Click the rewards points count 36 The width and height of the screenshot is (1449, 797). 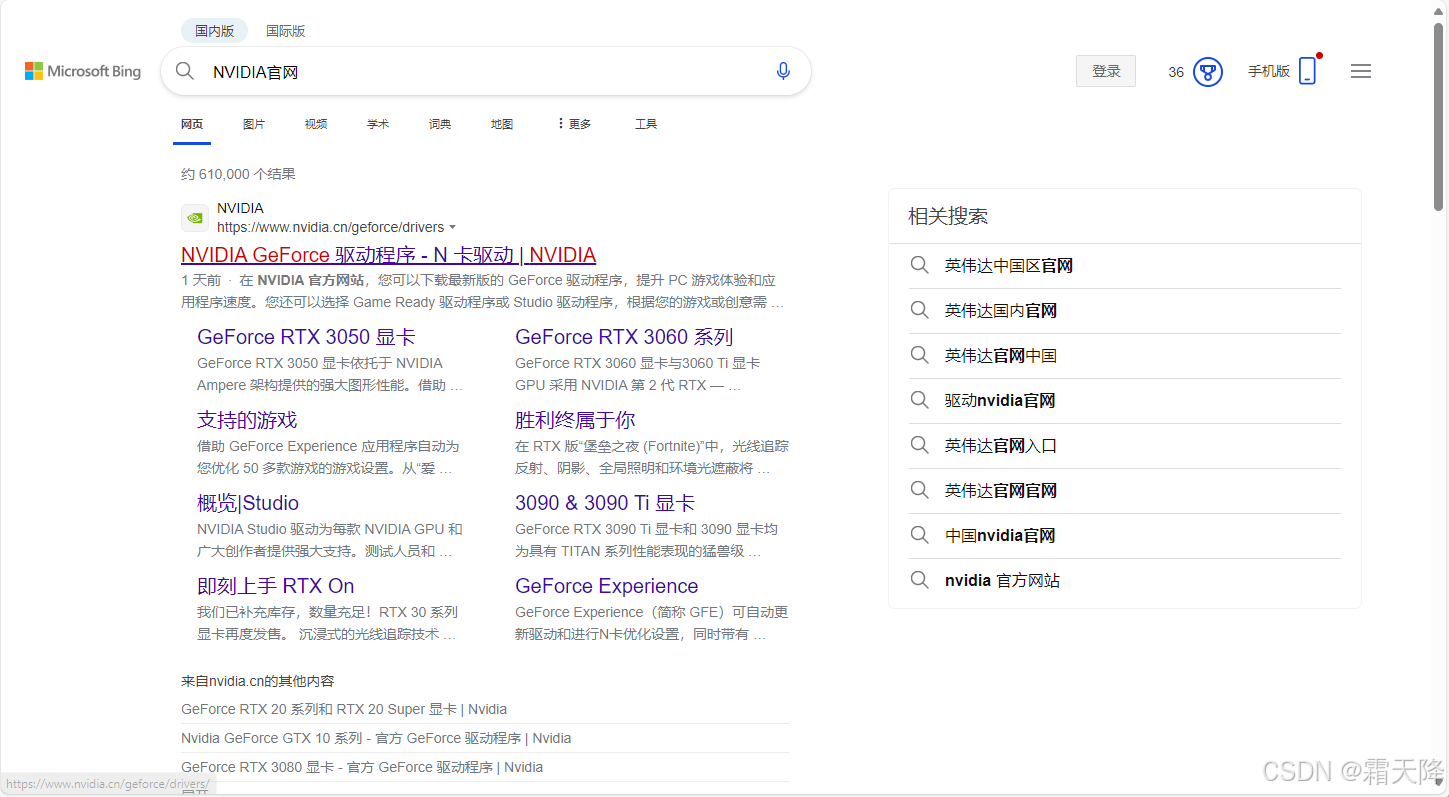click(1176, 72)
